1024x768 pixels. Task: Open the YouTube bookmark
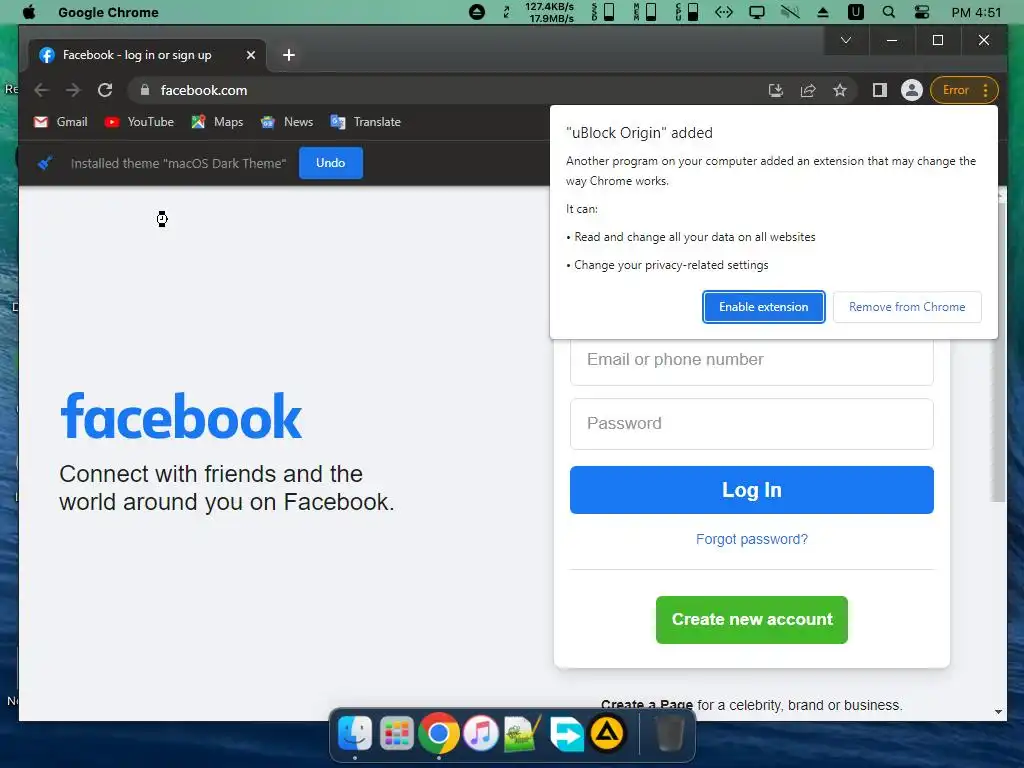(x=139, y=122)
